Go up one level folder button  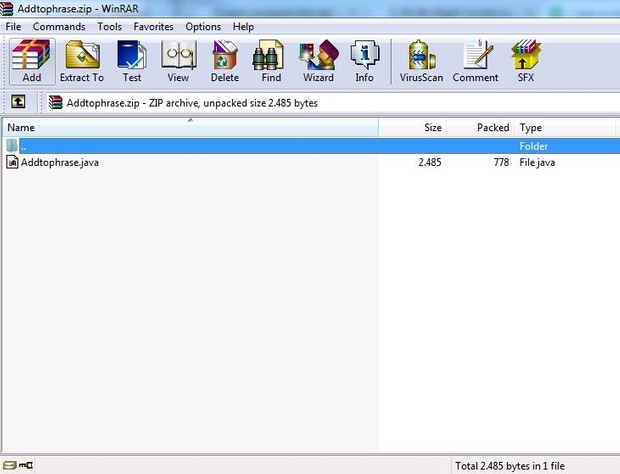[18, 102]
